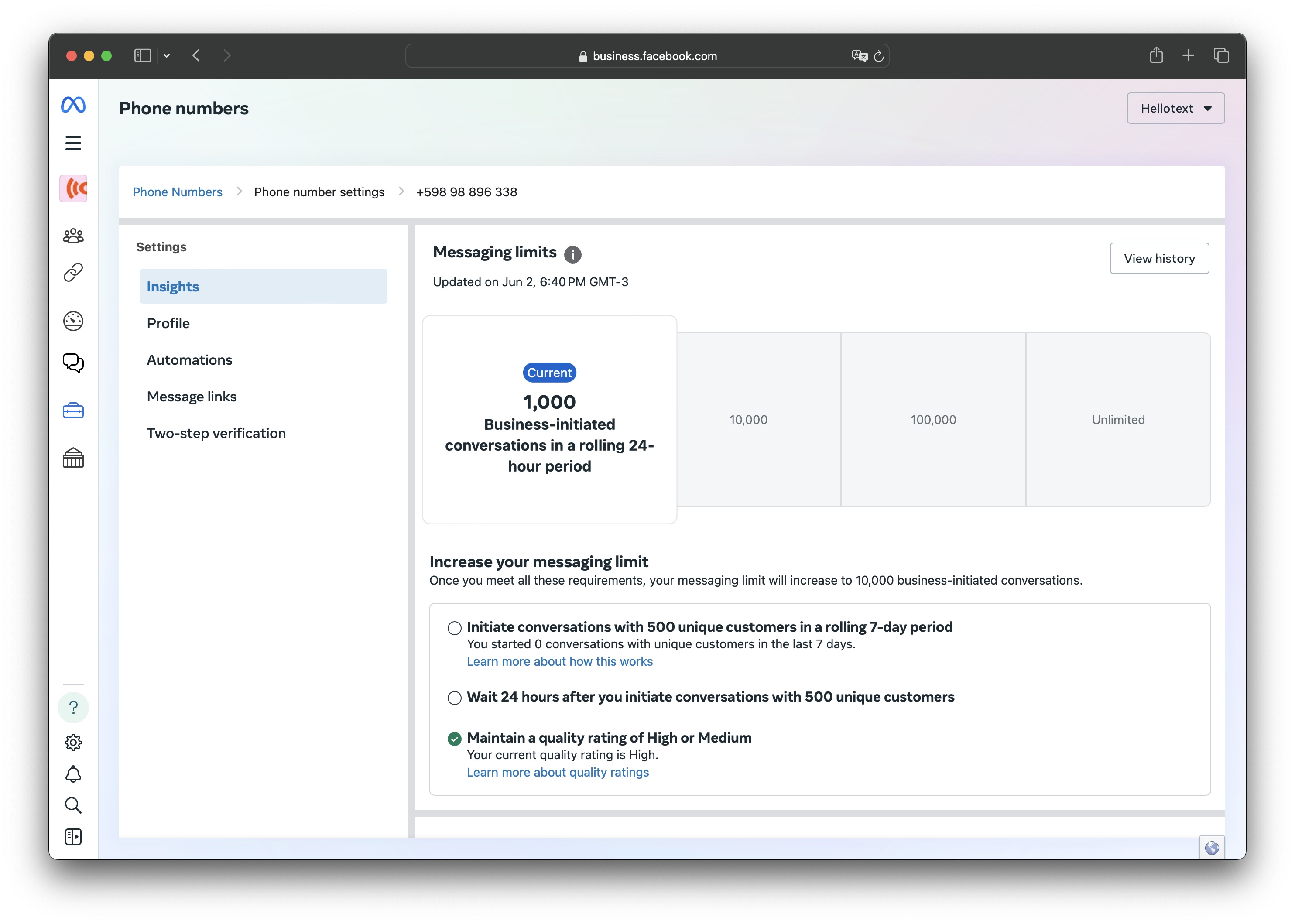This screenshot has height=924, width=1295.
Task: Click the 10,000 limit tier
Action: tap(759, 419)
